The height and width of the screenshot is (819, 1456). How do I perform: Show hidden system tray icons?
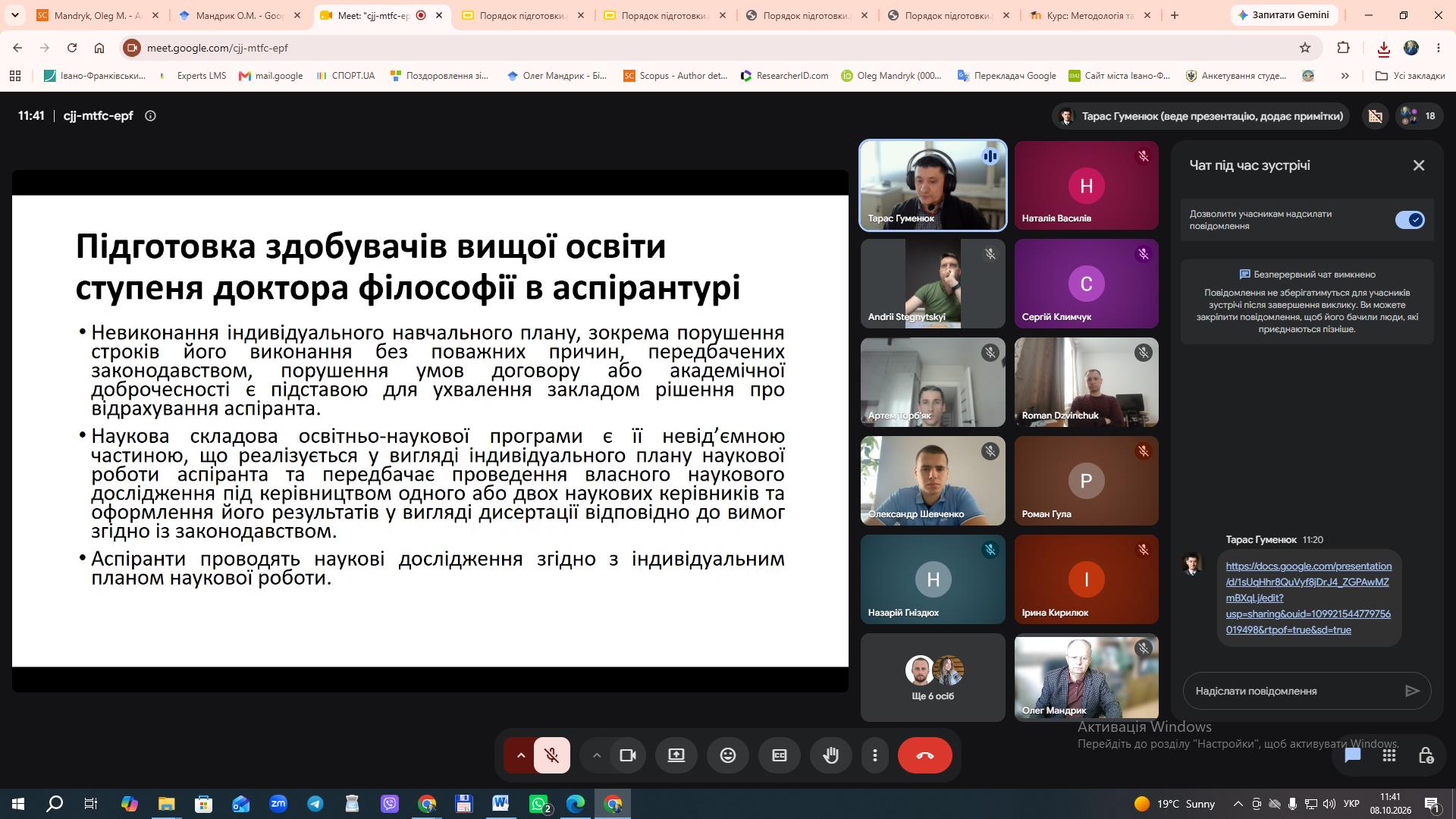(1238, 804)
